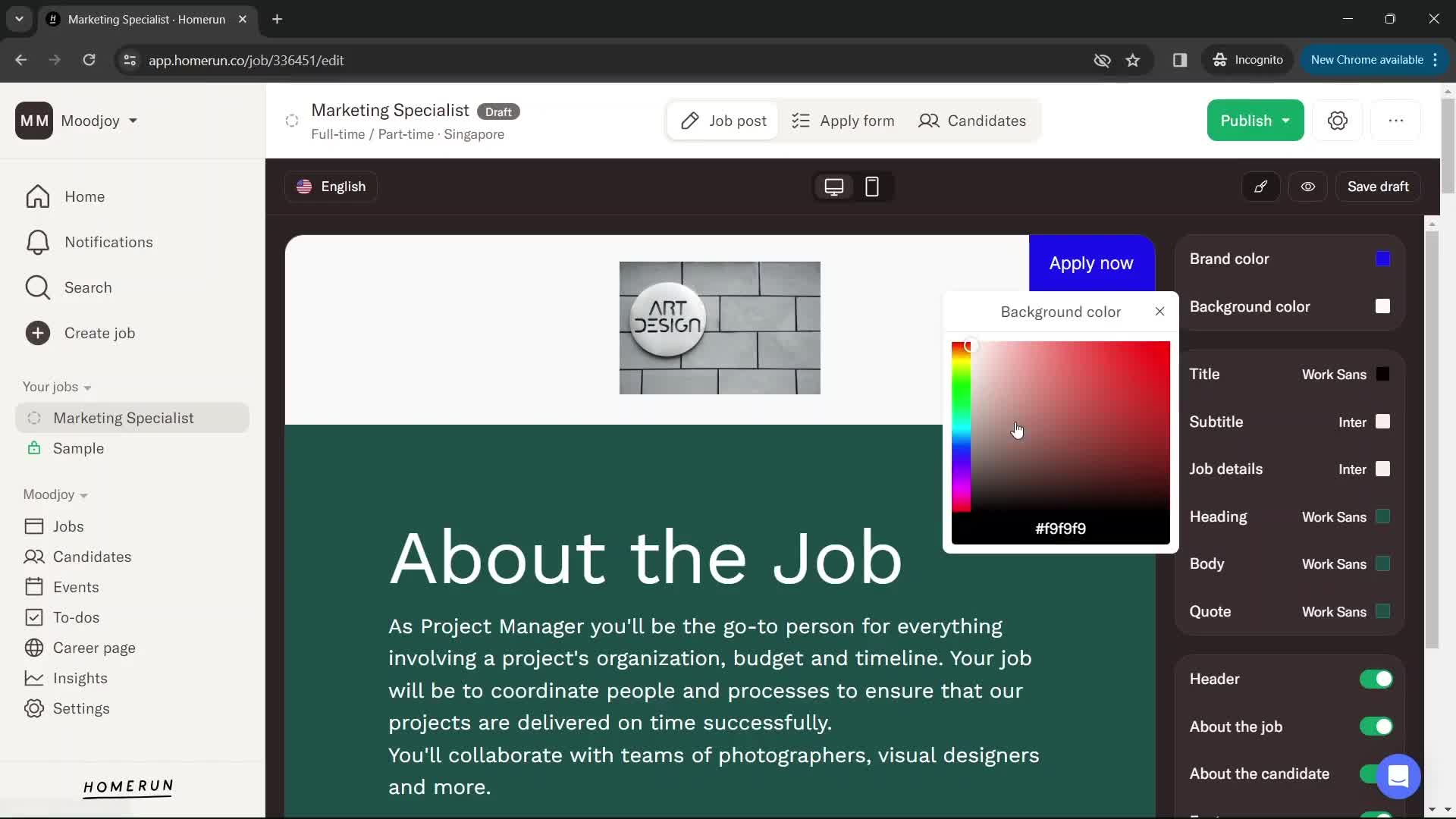Open job settings gear beside Publish
Viewport: 1456px width, 819px height.
point(1338,121)
